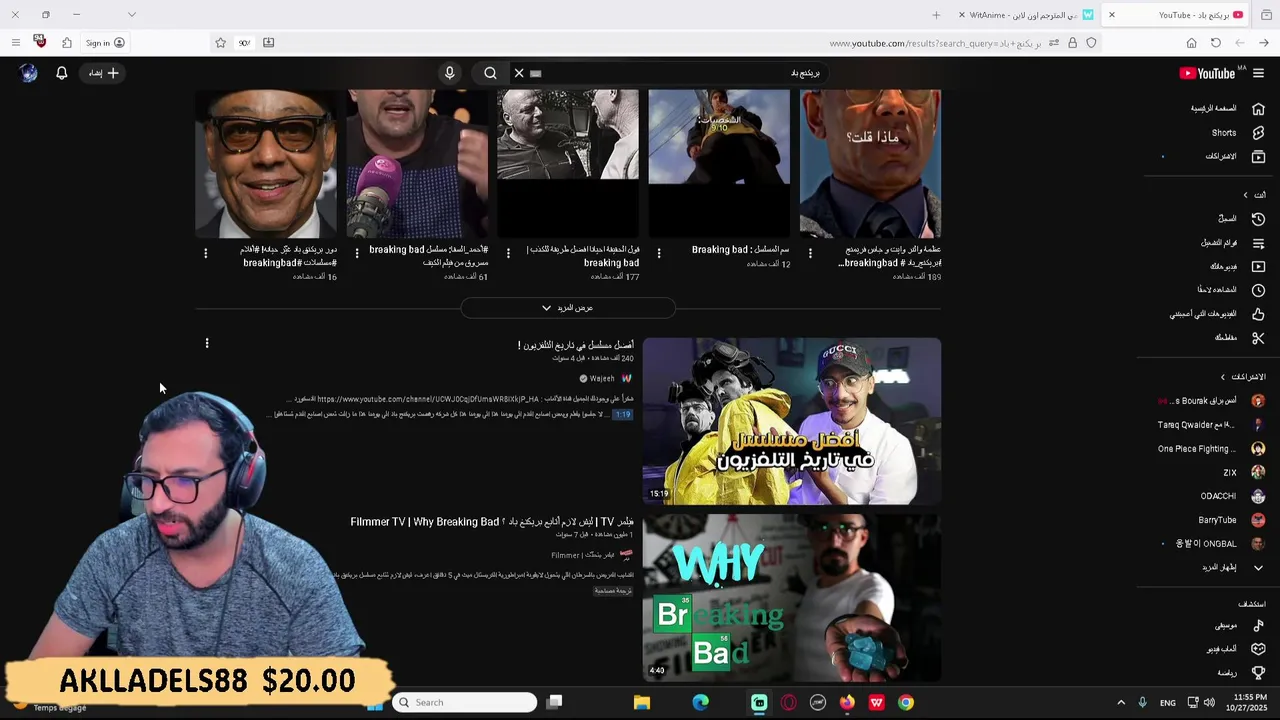The height and width of the screenshot is (720, 1280).
Task: Open options for the 189K views short
Action: coord(810,253)
